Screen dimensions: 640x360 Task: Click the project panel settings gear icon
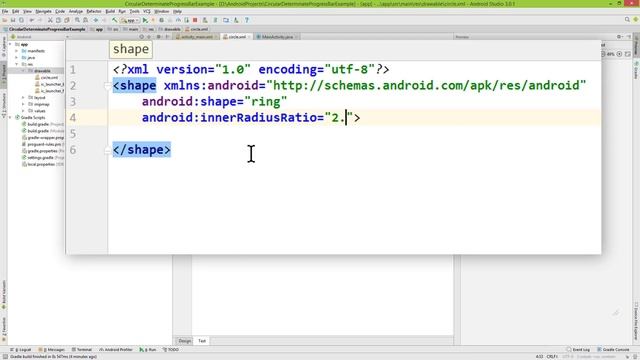159,37
